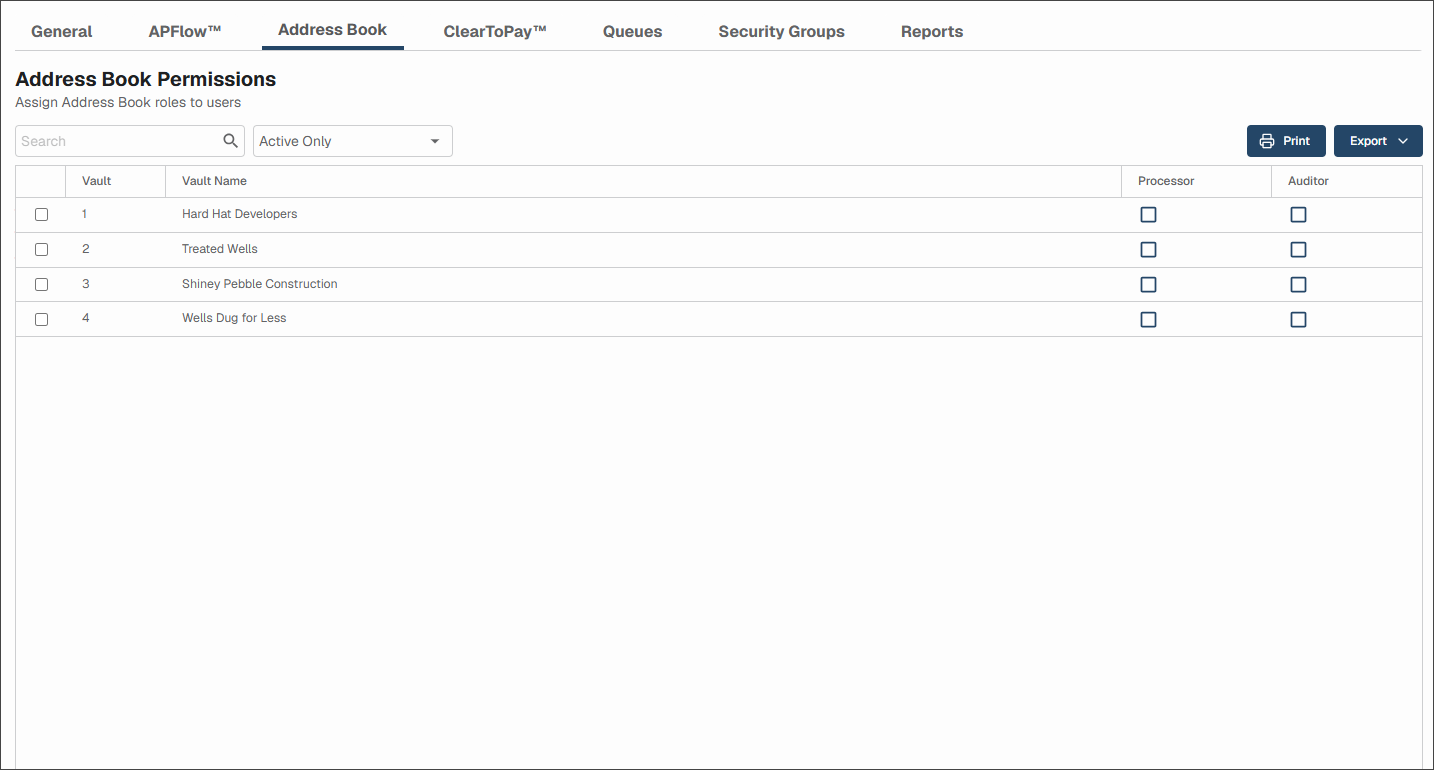This screenshot has height=770, width=1434.
Task: Select the Address Book tab
Action: click(333, 30)
